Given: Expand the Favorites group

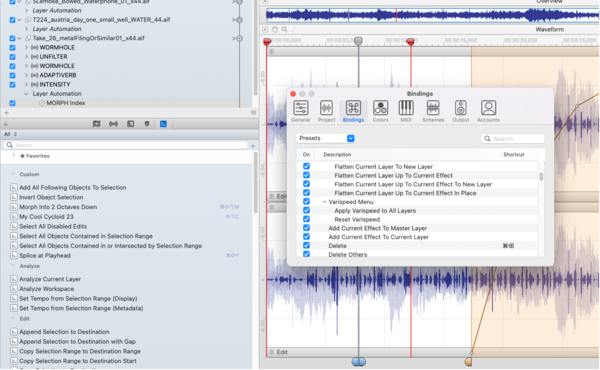Looking at the screenshot, I should click(14, 155).
